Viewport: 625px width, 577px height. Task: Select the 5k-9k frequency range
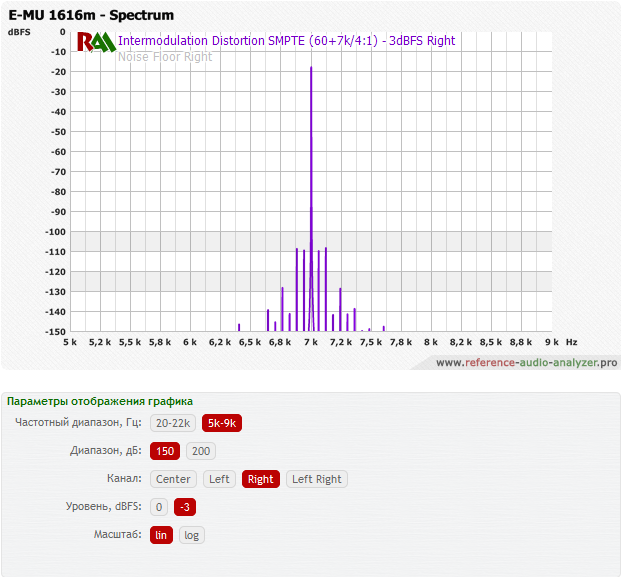tap(222, 423)
